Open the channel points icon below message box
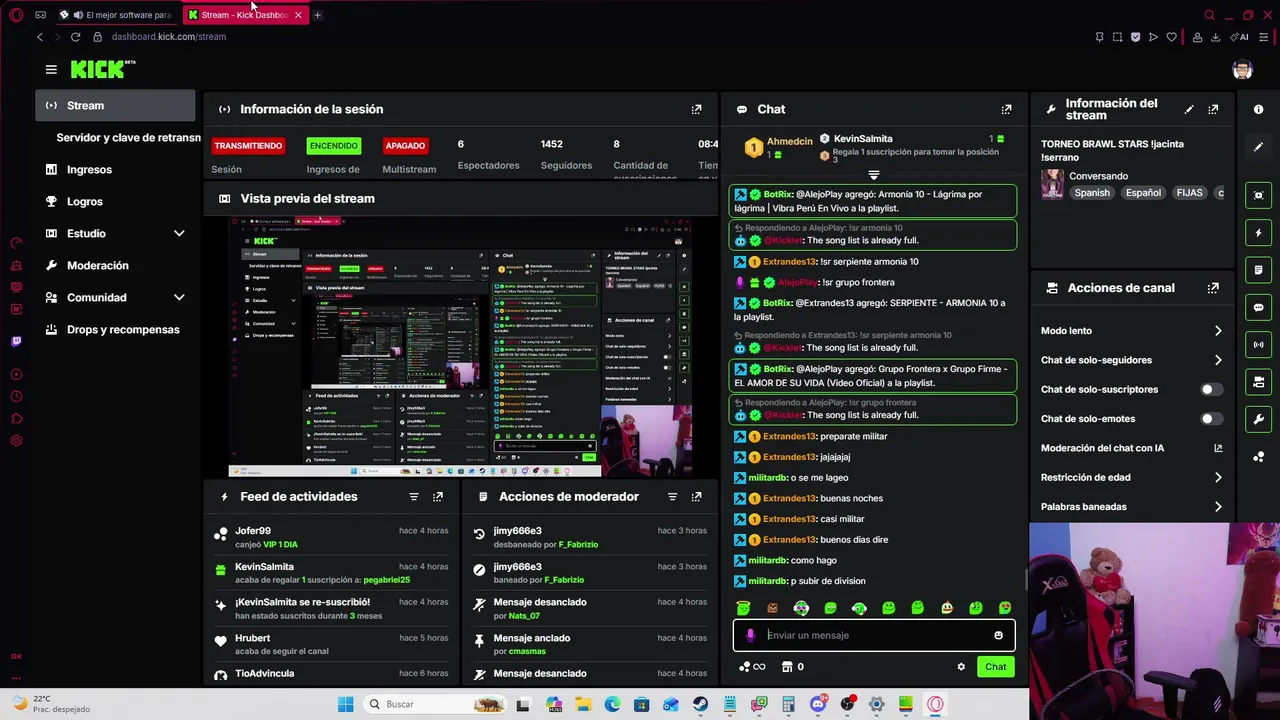The image size is (1280, 720). point(752,667)
